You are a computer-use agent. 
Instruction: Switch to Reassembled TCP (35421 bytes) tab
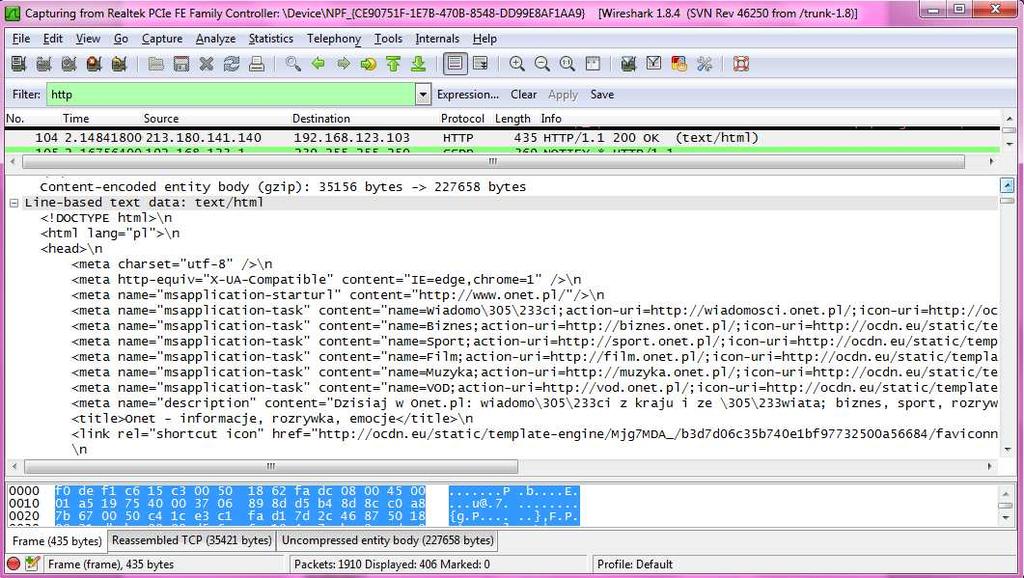pyautogui.click(x=191, y=540)
